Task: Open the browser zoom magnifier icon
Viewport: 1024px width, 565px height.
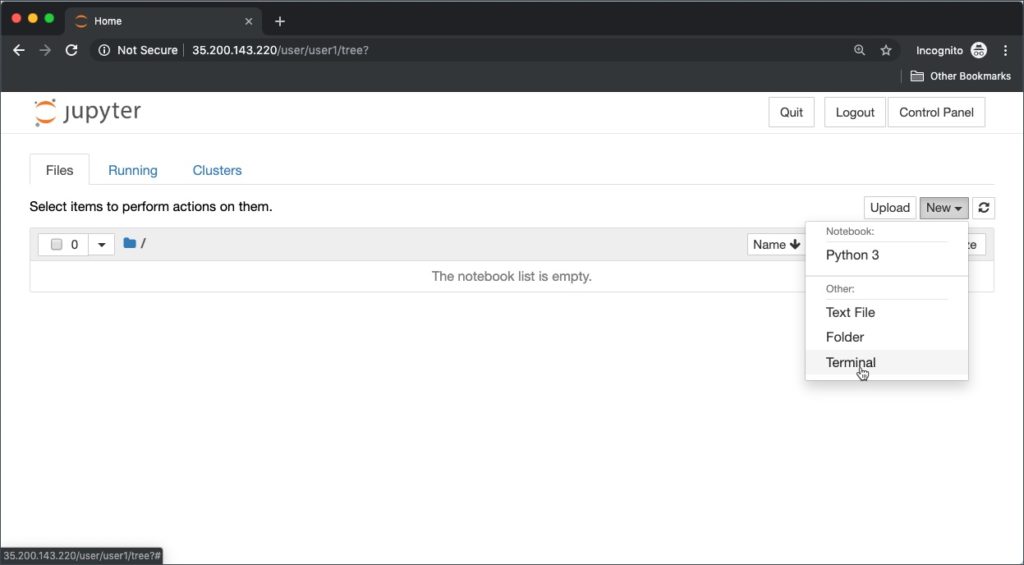Action: (x=859, y=50)
